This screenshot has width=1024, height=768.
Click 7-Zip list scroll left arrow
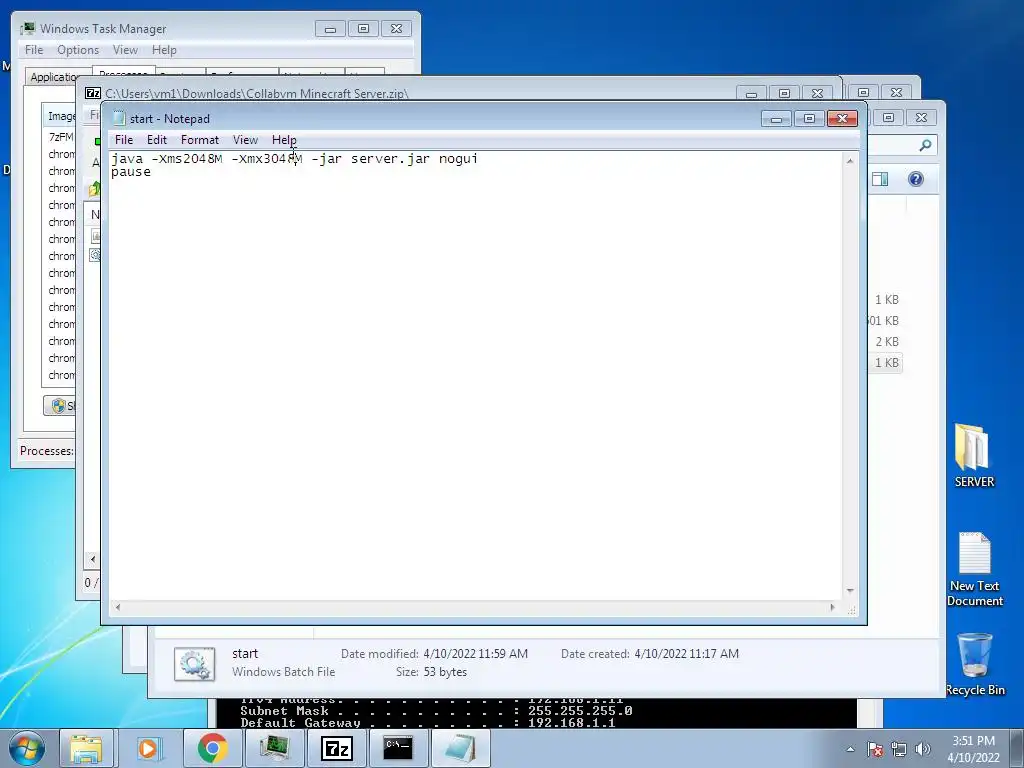[93, 559]
